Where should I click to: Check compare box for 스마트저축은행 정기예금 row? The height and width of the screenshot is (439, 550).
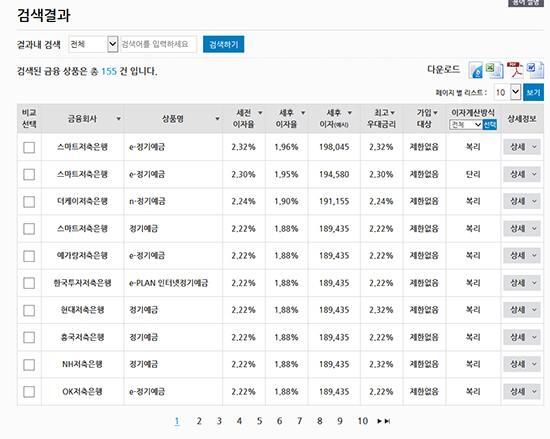point(29,229)
